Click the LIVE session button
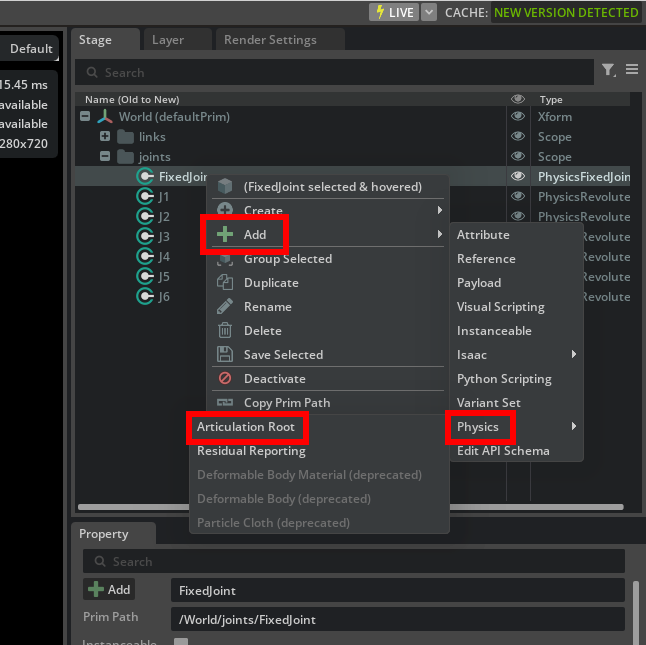This screenshot has height=645, width=646. tap(393, 12)
